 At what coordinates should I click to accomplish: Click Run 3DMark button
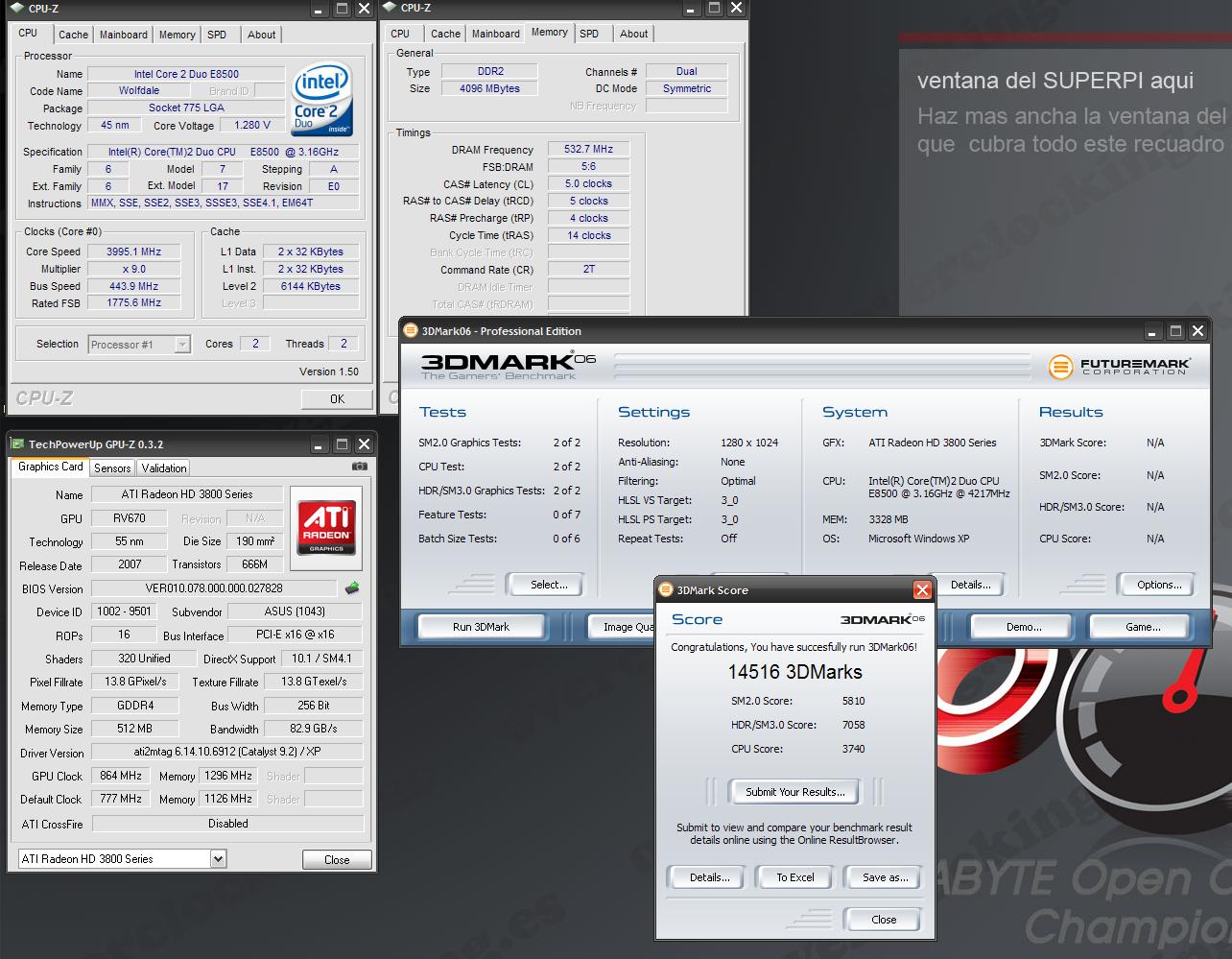tap(481, 627)
